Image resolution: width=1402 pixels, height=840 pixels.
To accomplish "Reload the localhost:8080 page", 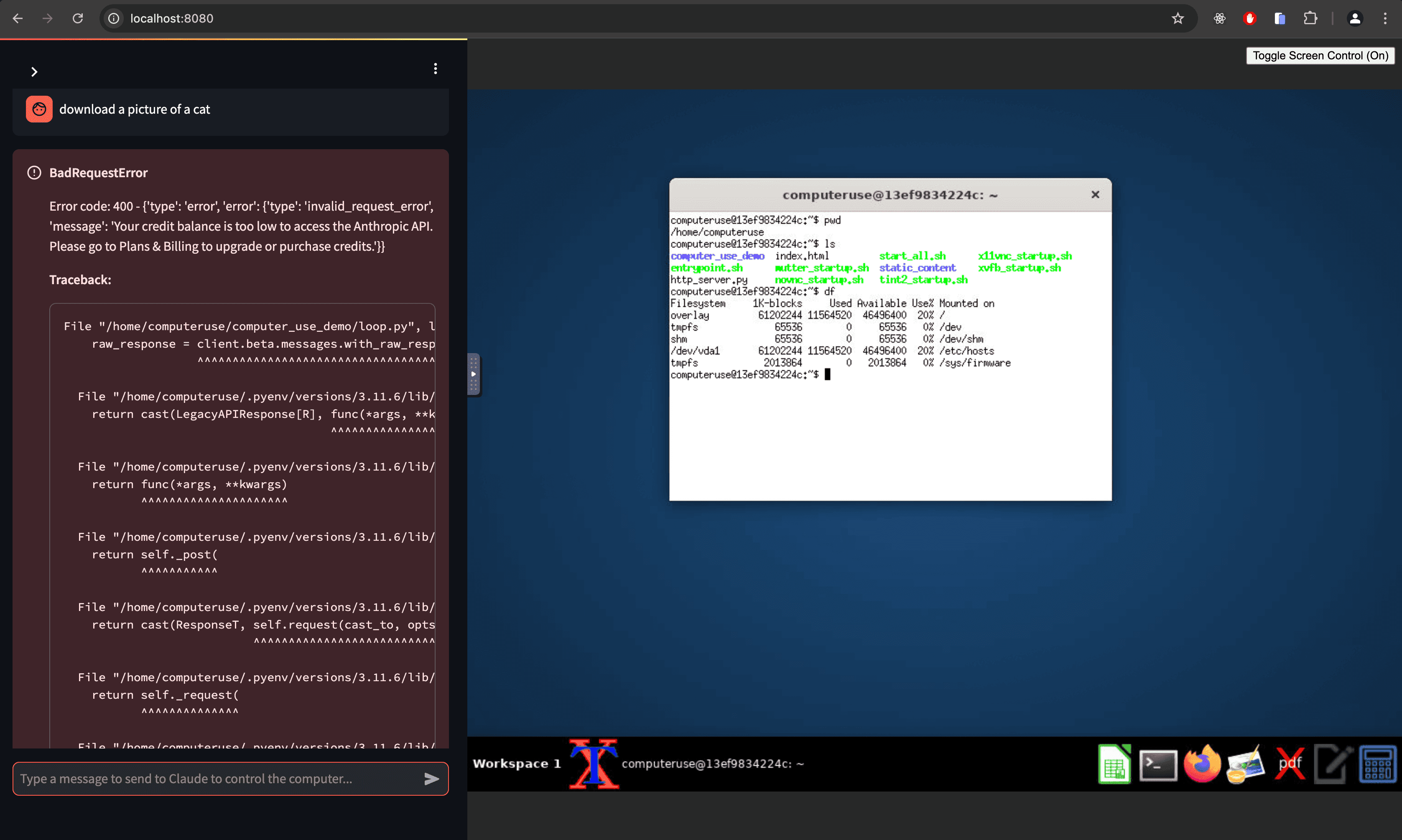I will [x=78, y=18].
